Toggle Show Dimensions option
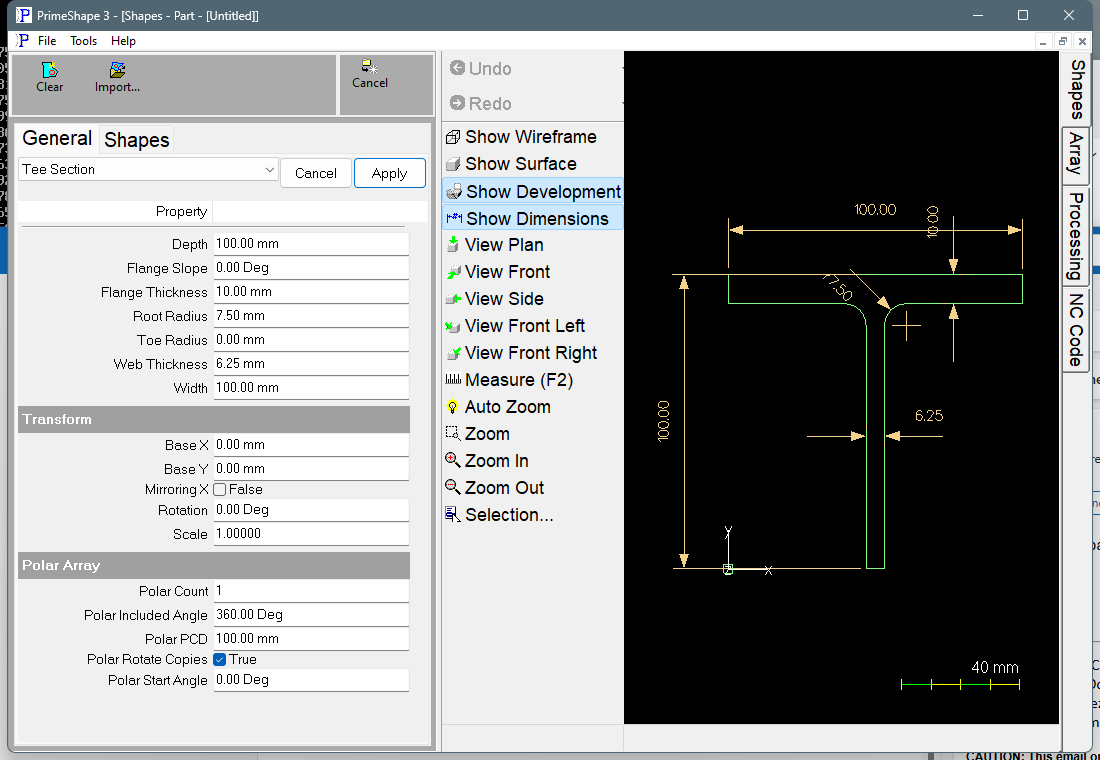This screenshot has width=1100, height=760. pos(532,218)
